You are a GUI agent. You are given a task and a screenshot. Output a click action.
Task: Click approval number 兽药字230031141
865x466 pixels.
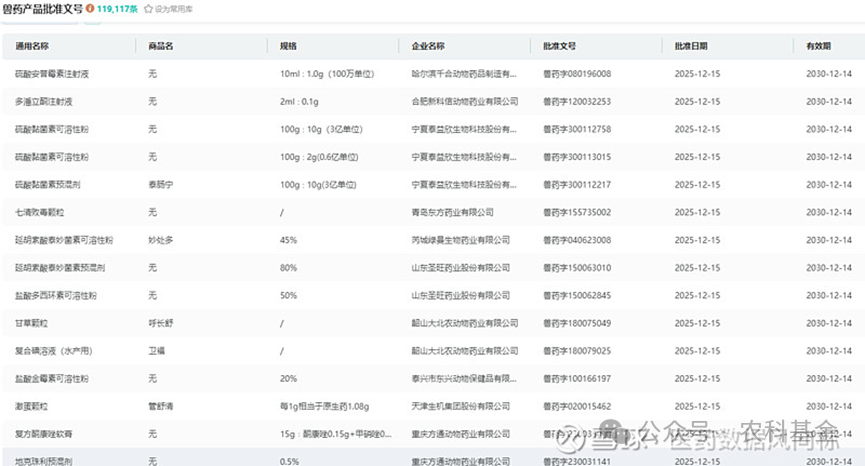click(577, 461)
